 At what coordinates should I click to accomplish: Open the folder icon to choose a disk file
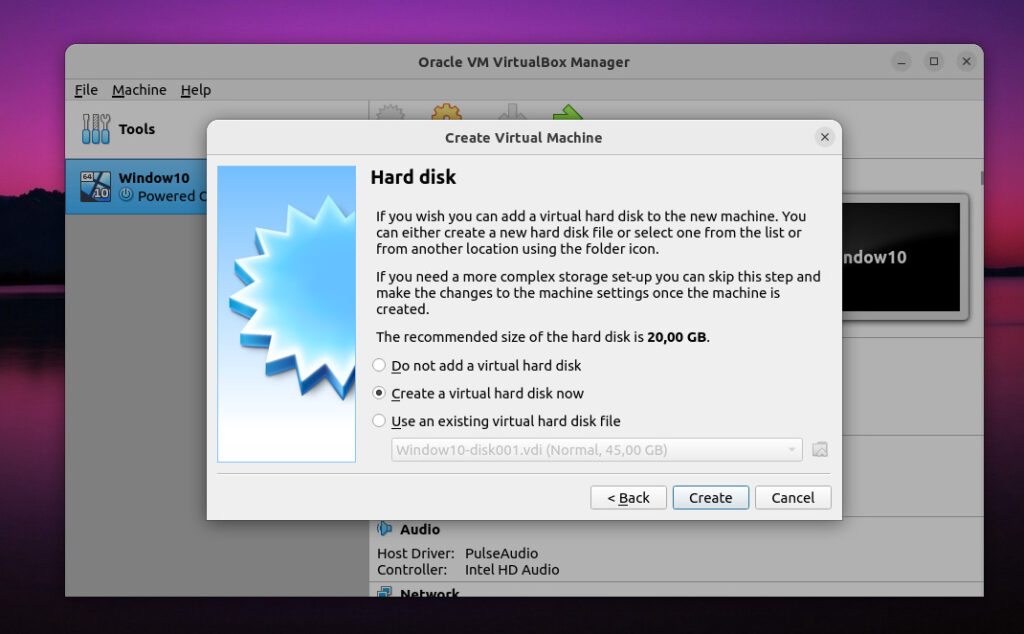click(x=820, y=449)
